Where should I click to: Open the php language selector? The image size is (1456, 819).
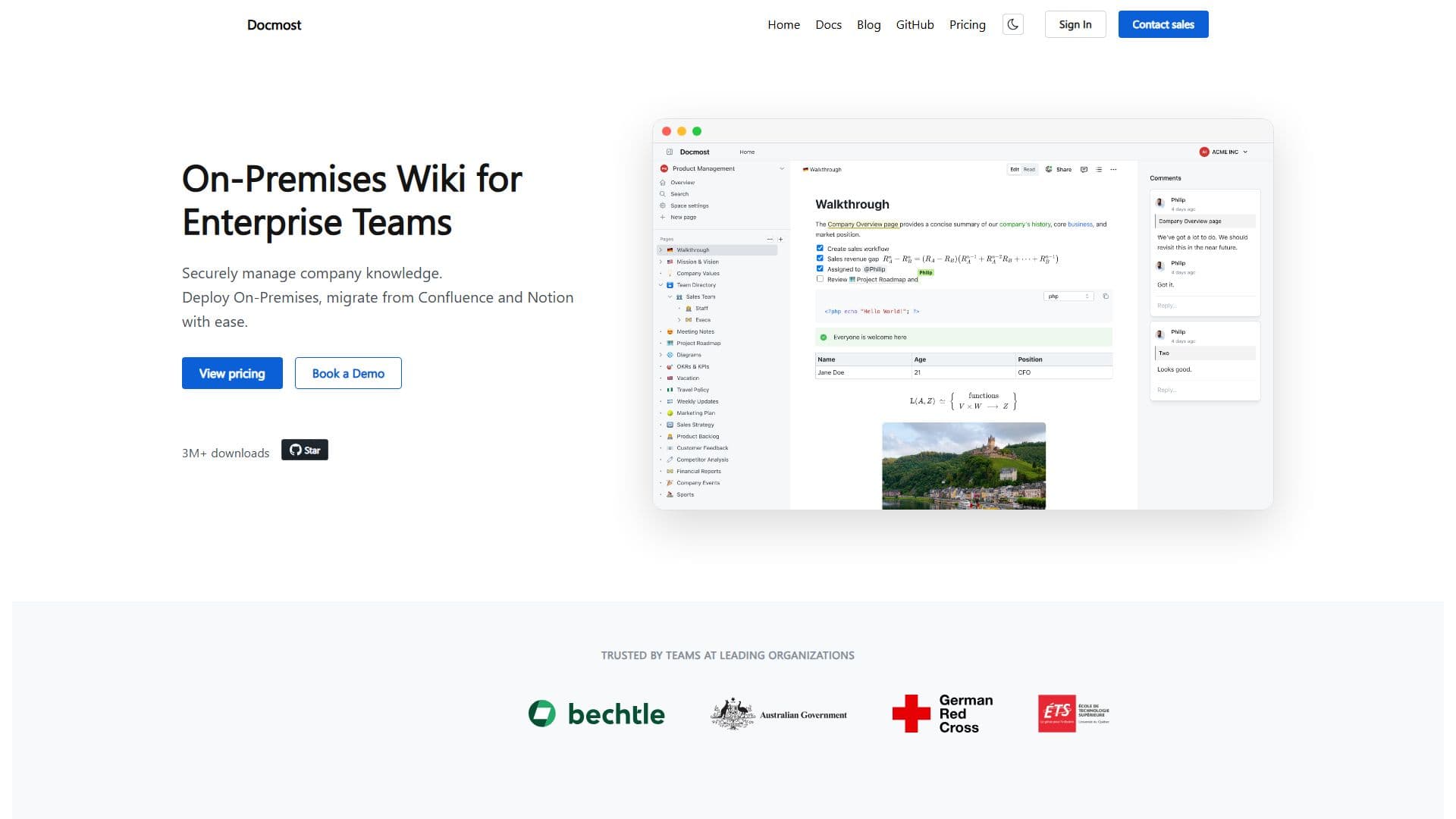1068,296
